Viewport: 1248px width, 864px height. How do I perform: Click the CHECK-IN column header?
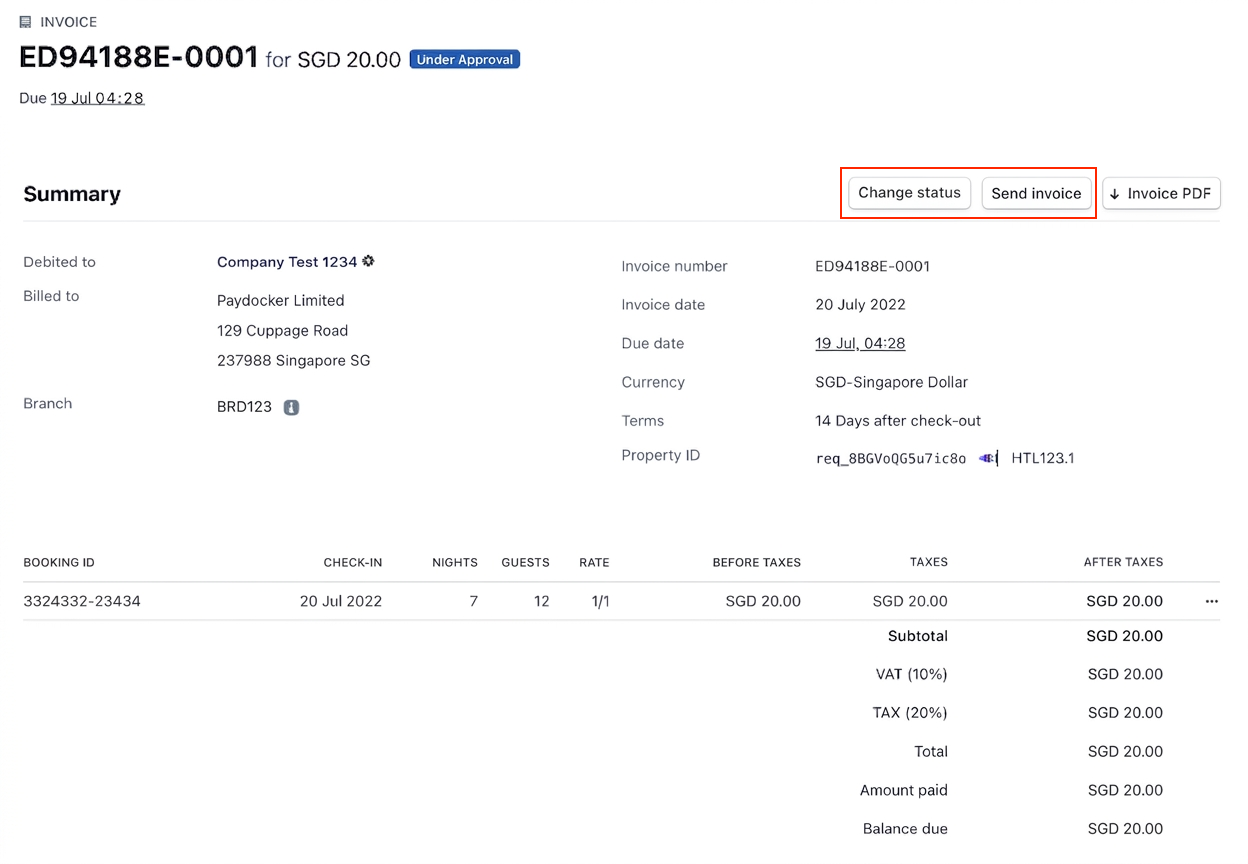(x=352, y=562)
